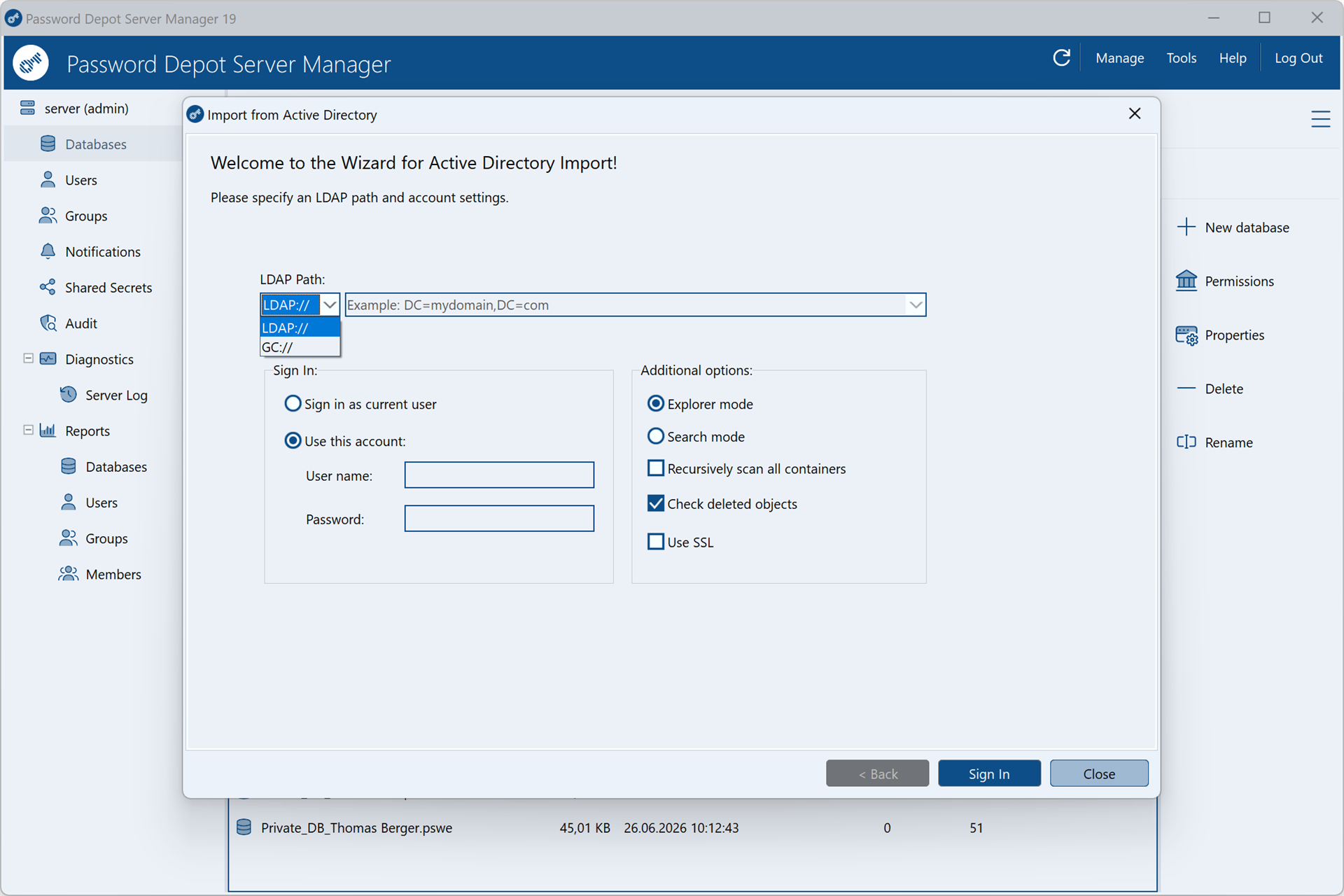Click the Databases icon in sidebar
The width and height of the screenshot is (1344, 896).
[48, 143]
